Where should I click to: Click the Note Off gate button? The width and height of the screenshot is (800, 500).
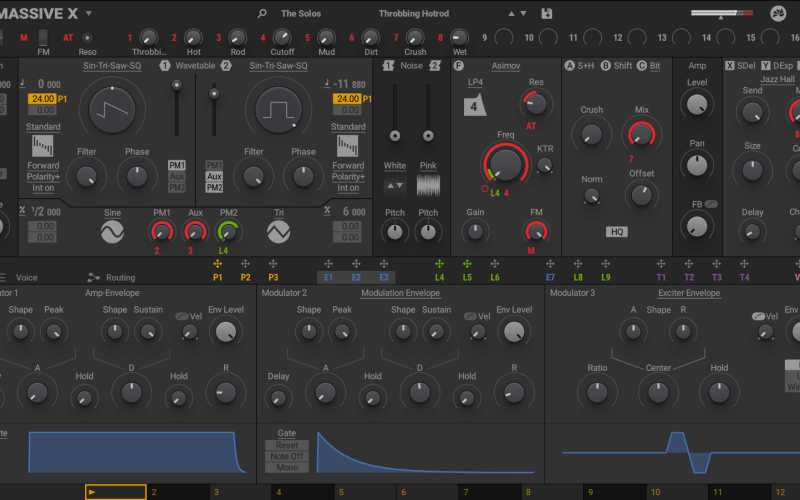click(x=287, y=456)
